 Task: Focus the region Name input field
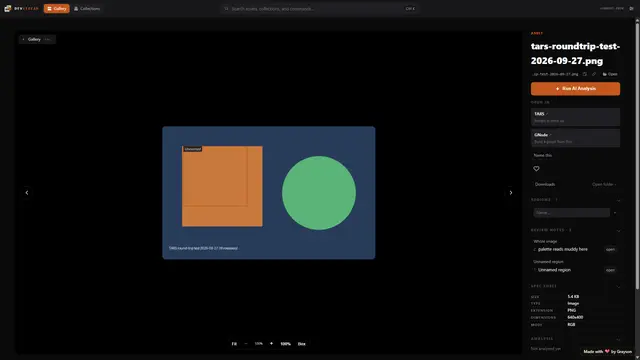[x=571, y=213]
